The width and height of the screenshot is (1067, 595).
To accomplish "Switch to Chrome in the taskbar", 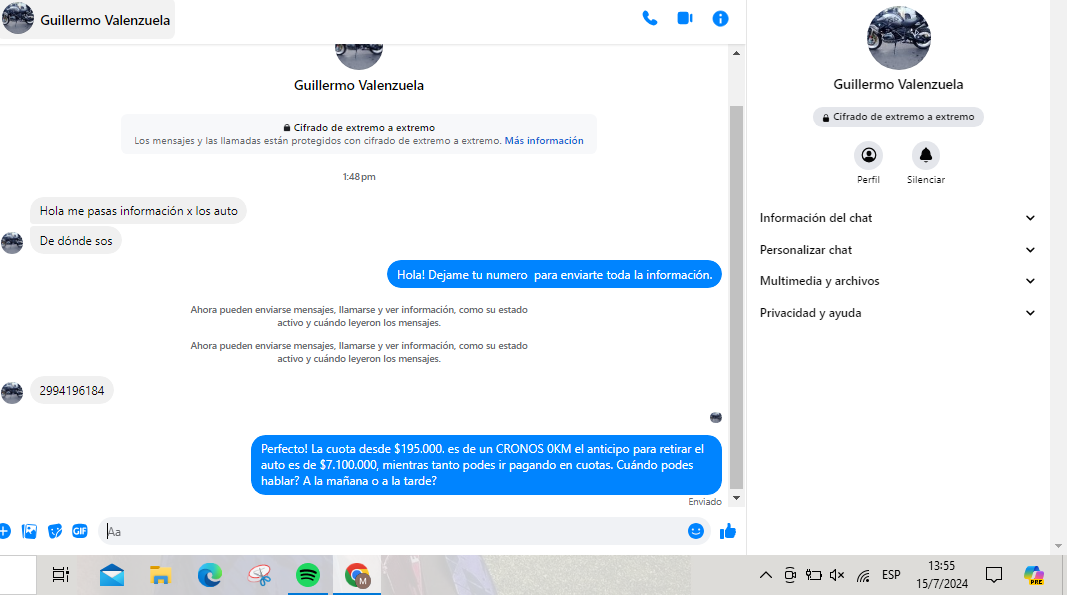I will coord(357,575).
